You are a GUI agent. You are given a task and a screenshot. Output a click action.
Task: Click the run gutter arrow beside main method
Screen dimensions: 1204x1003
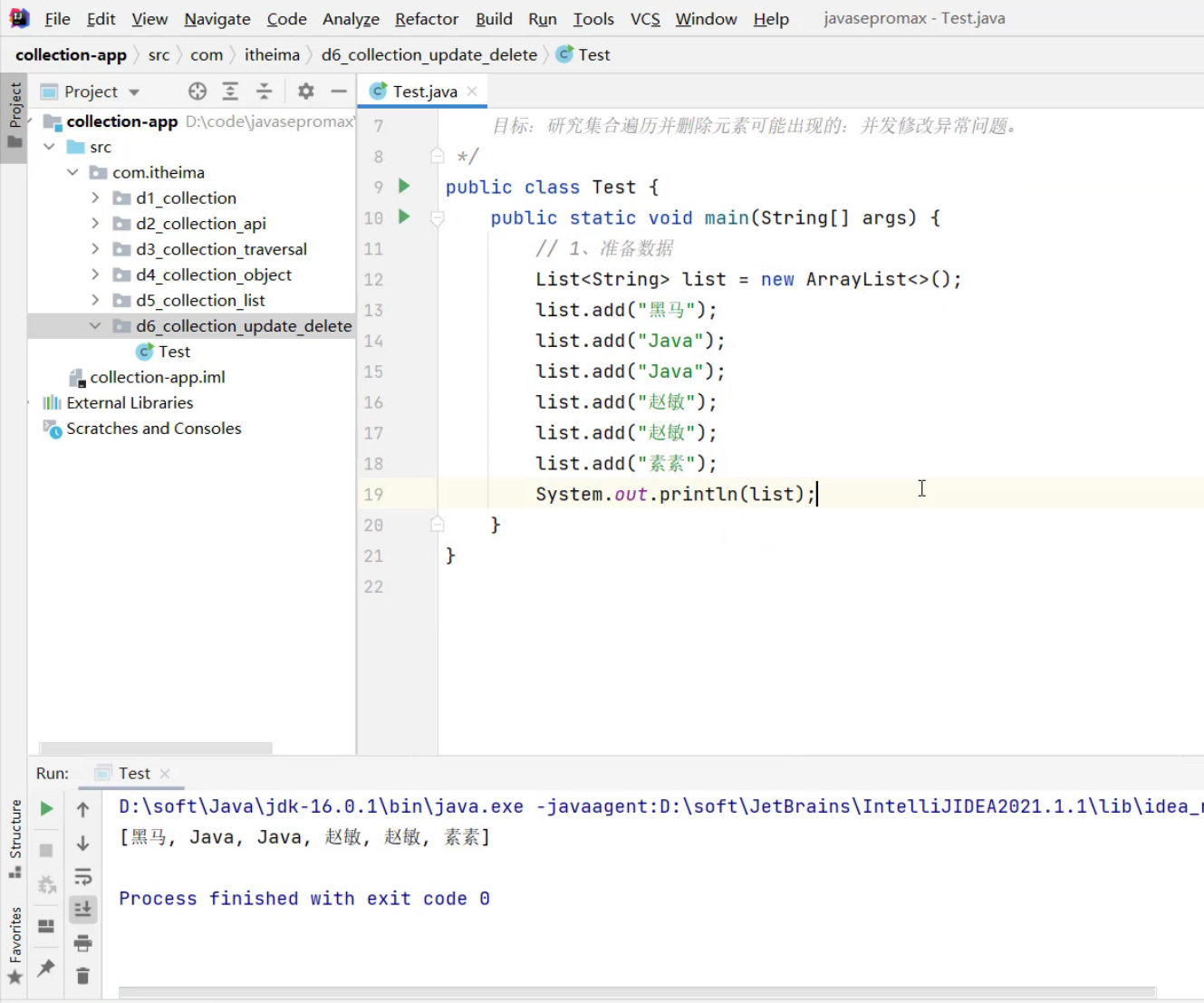tap(405, 217)
